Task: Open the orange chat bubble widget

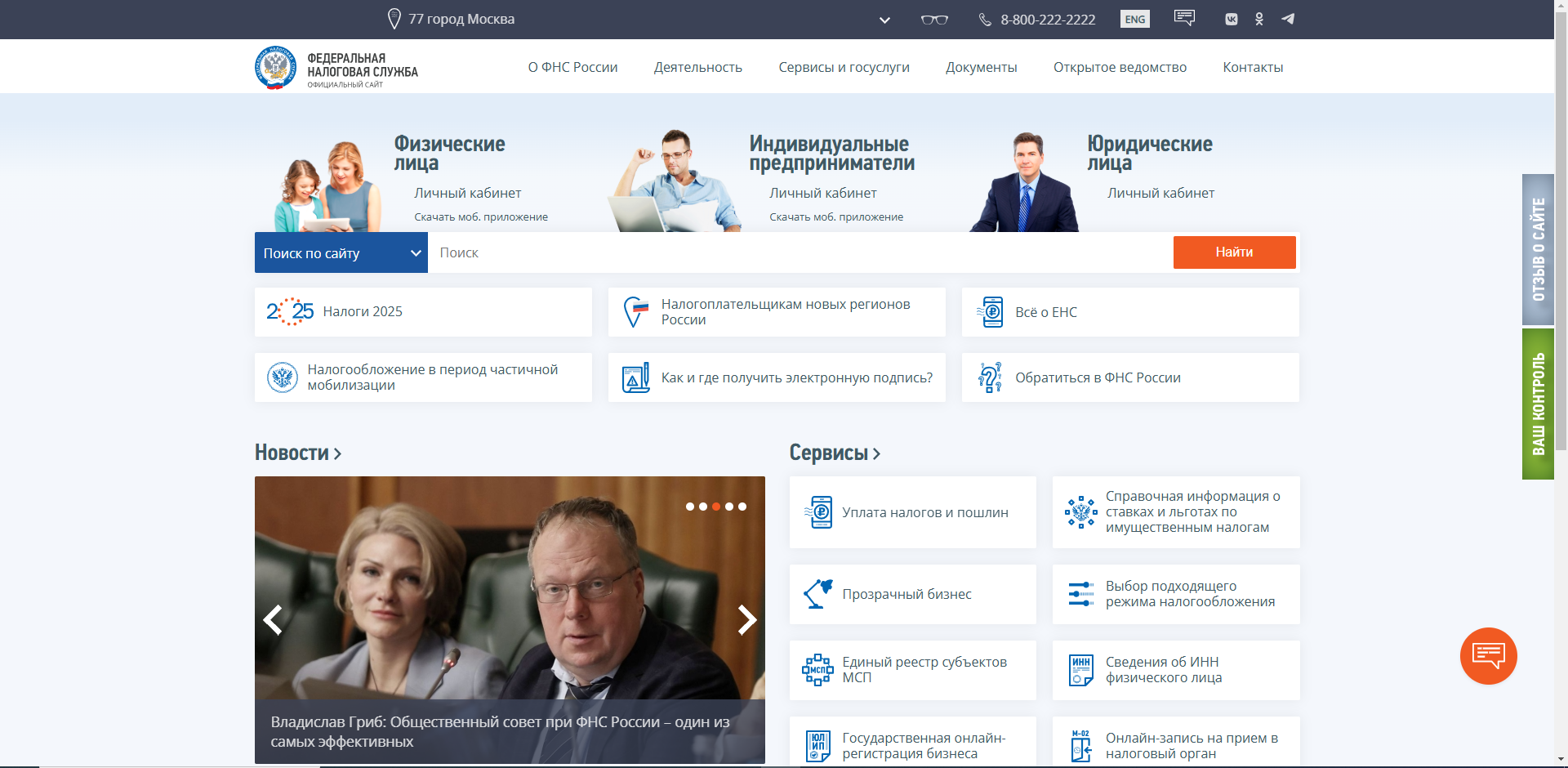Action: click(1488, 655)
